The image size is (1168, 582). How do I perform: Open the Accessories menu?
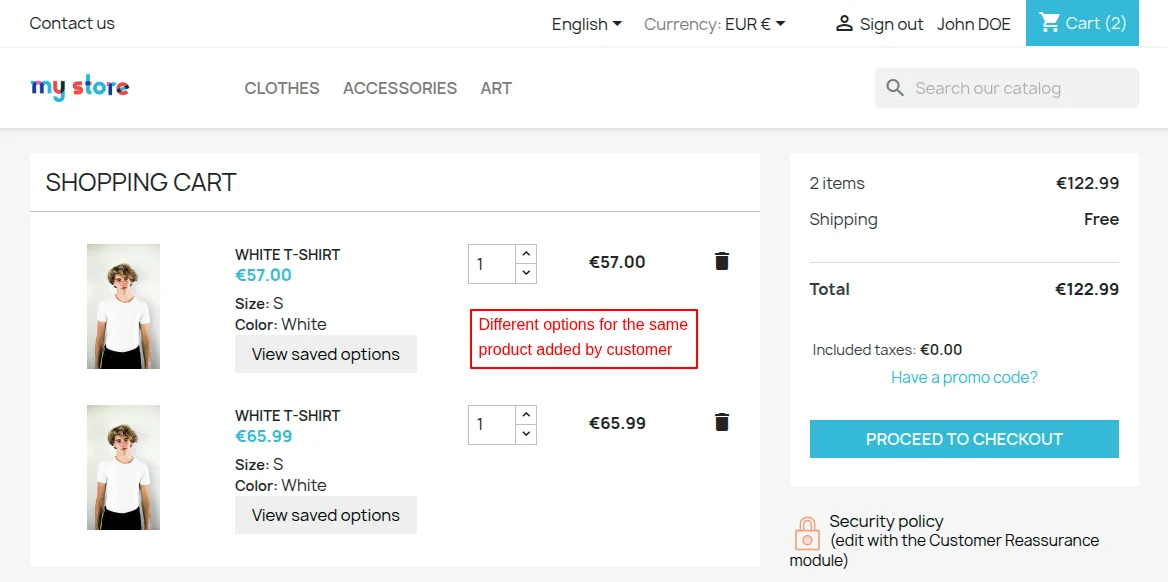pos(400,88)
